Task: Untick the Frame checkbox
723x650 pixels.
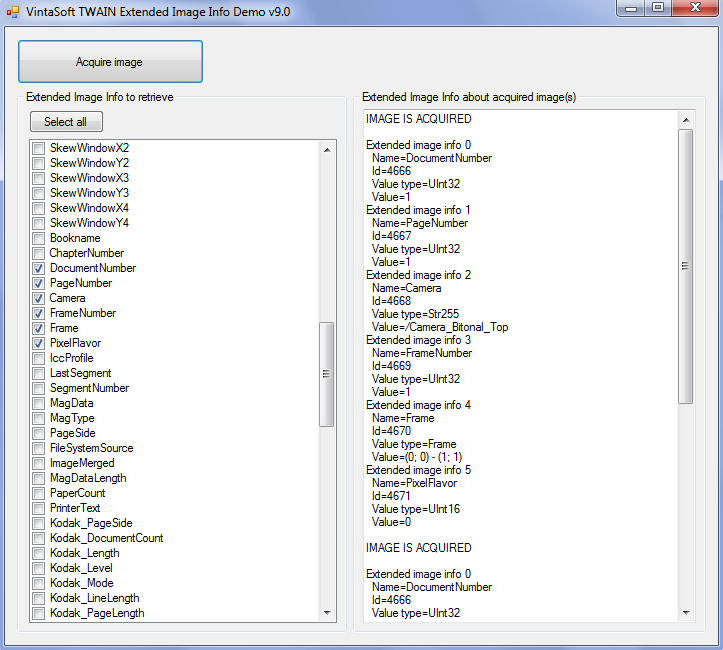Action: (39, 329)
